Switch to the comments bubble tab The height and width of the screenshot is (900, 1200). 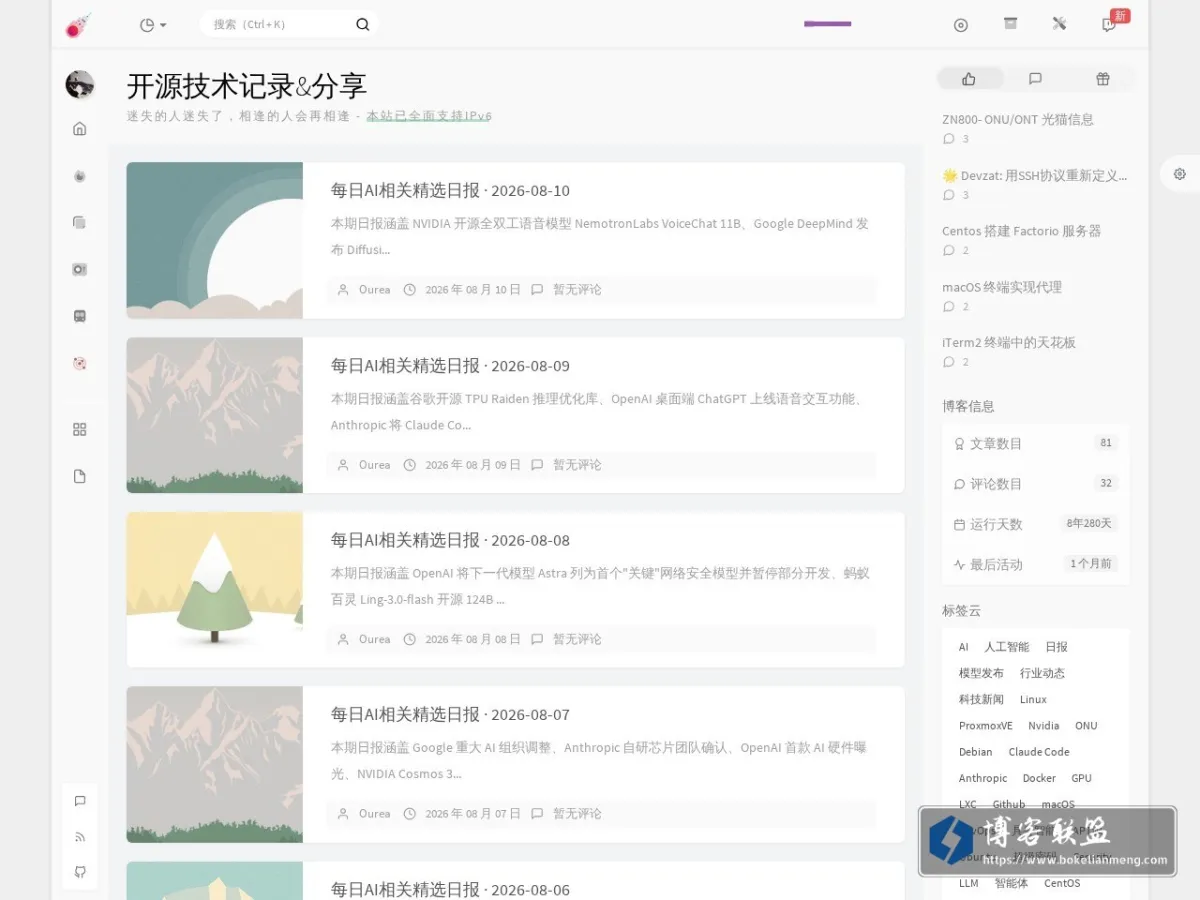coord(1035,79)
